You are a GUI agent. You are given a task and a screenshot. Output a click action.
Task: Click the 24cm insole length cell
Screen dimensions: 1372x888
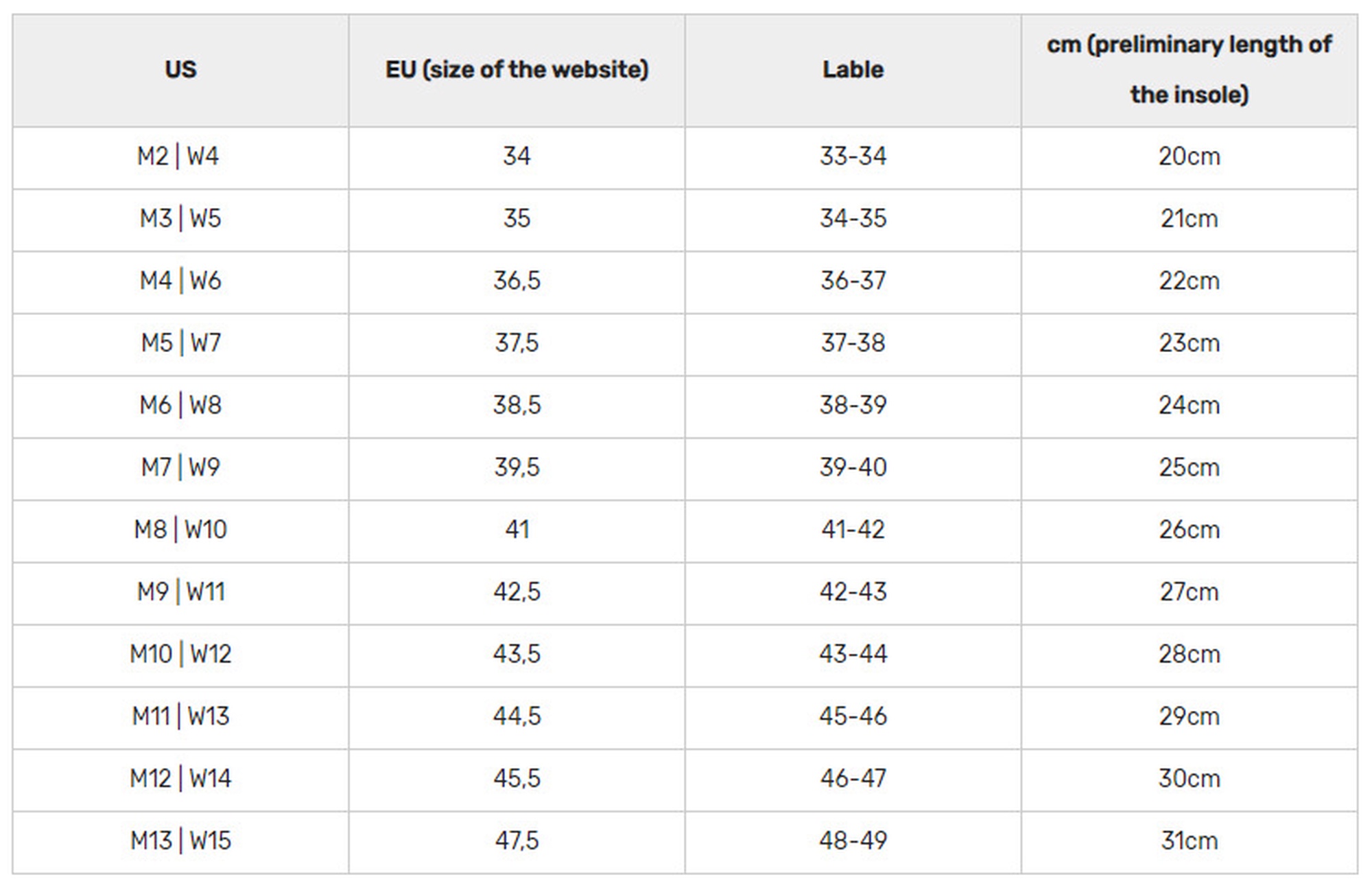point(1189,406)
